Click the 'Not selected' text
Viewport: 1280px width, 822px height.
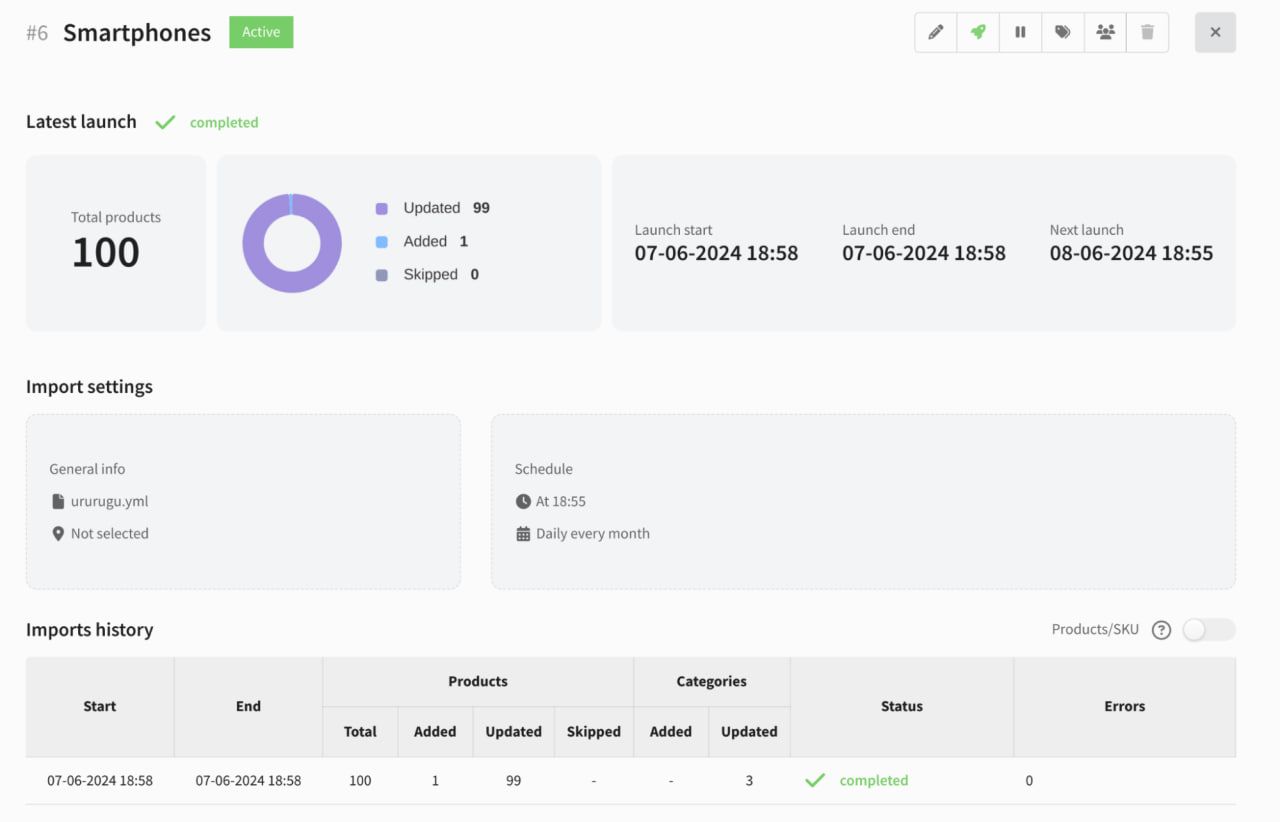click(110, 534)
